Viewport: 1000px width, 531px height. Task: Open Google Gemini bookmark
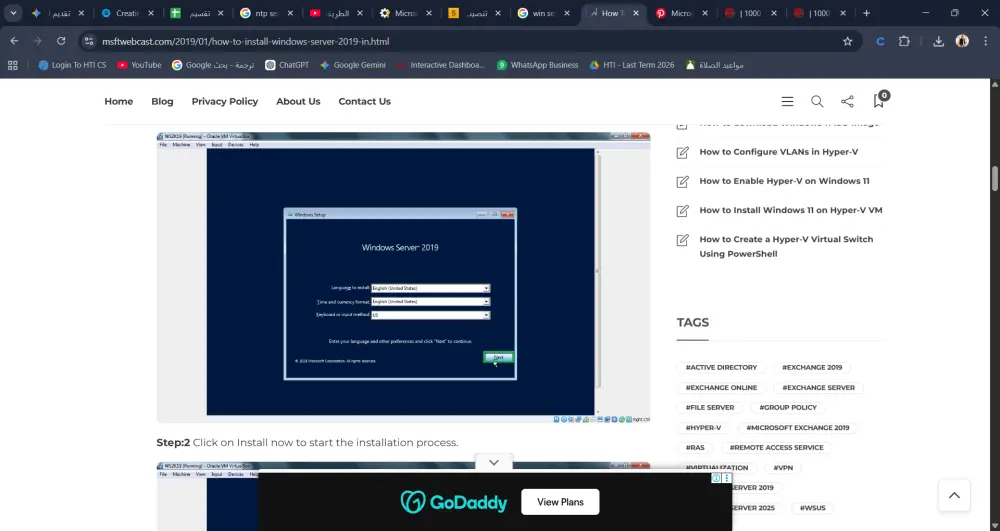coord(353,65)
